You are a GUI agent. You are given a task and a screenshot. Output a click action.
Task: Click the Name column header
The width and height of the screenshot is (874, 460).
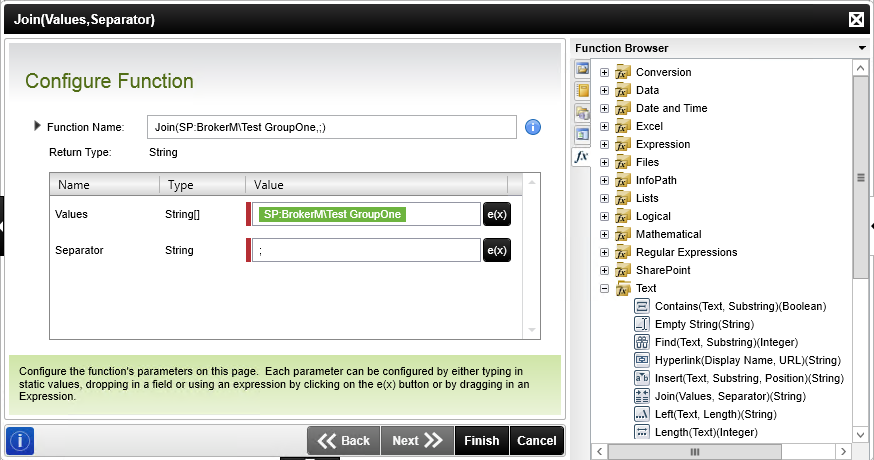click(105, 185)
